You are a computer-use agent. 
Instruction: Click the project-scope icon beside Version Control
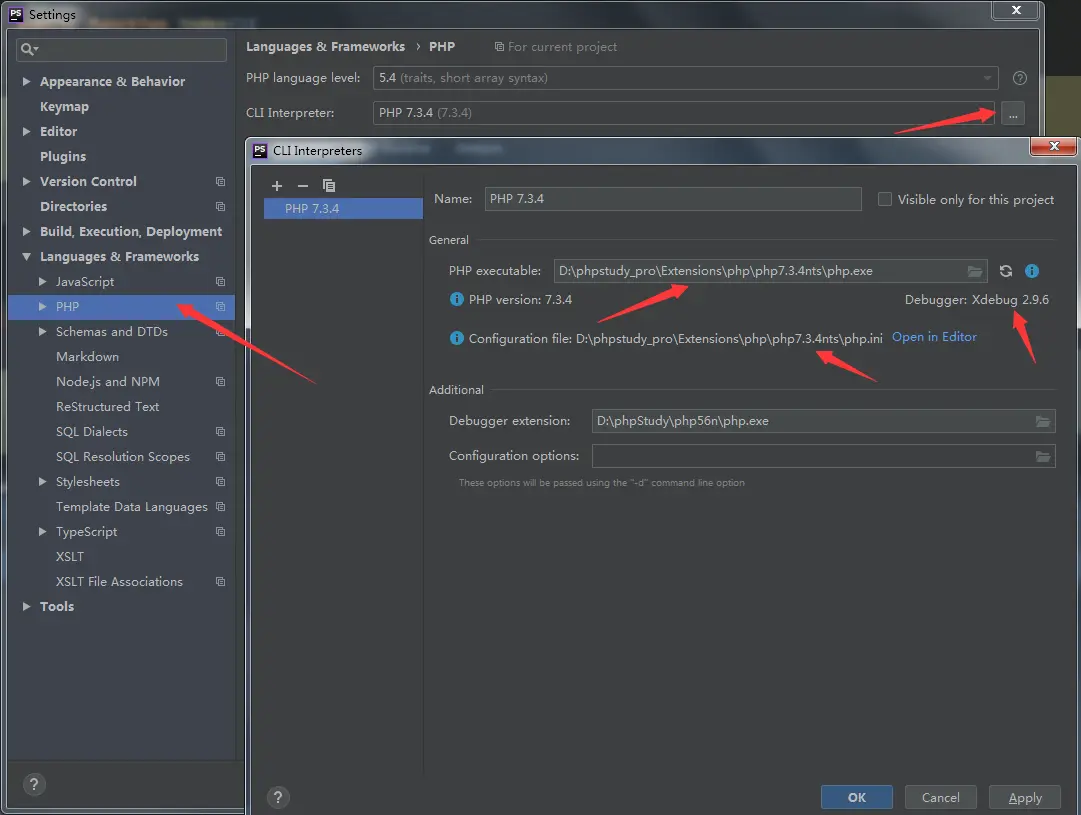coord(221,181)
